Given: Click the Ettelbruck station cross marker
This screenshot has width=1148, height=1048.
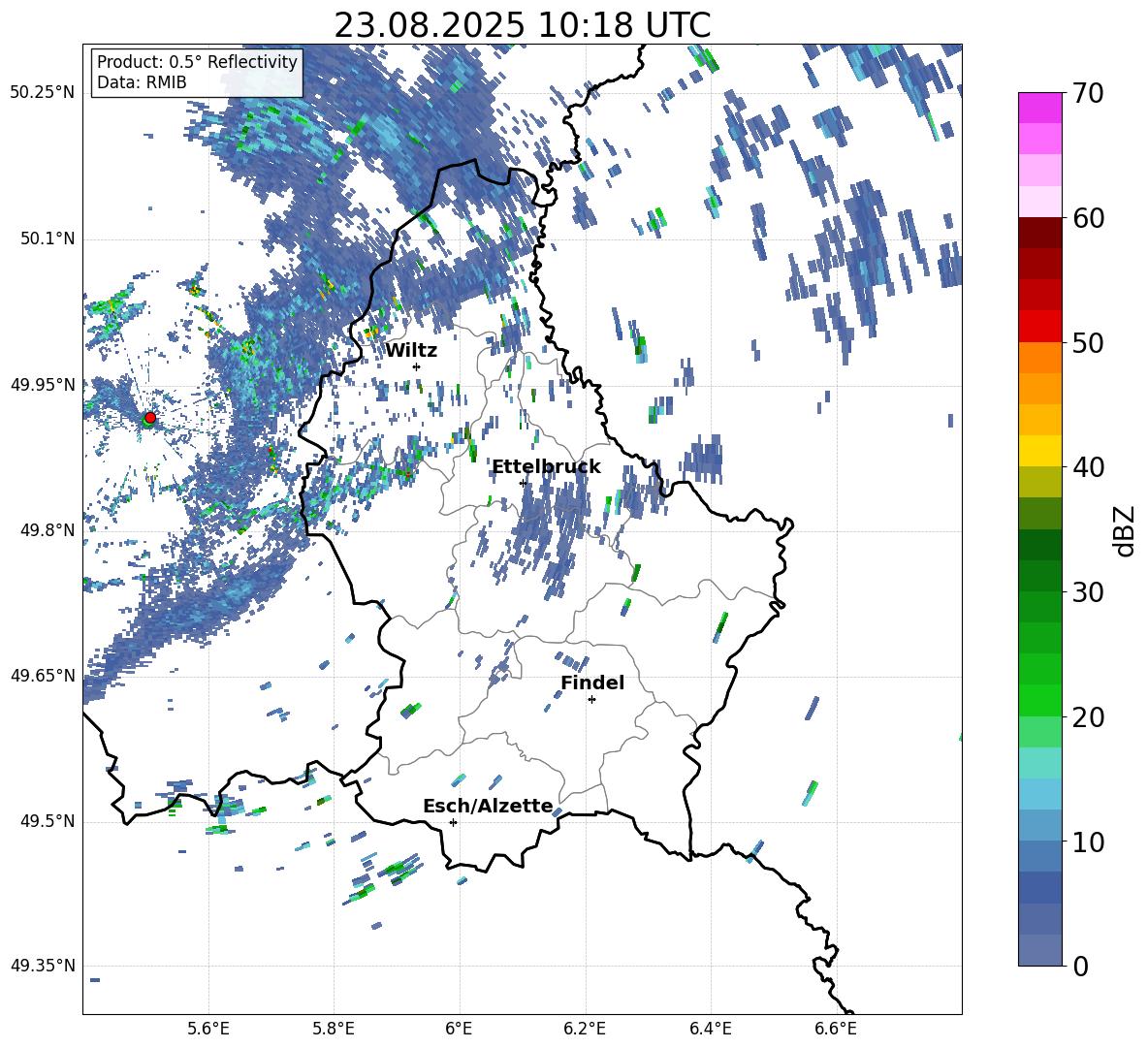Looking at the screenshot, I should coord(523,483).
